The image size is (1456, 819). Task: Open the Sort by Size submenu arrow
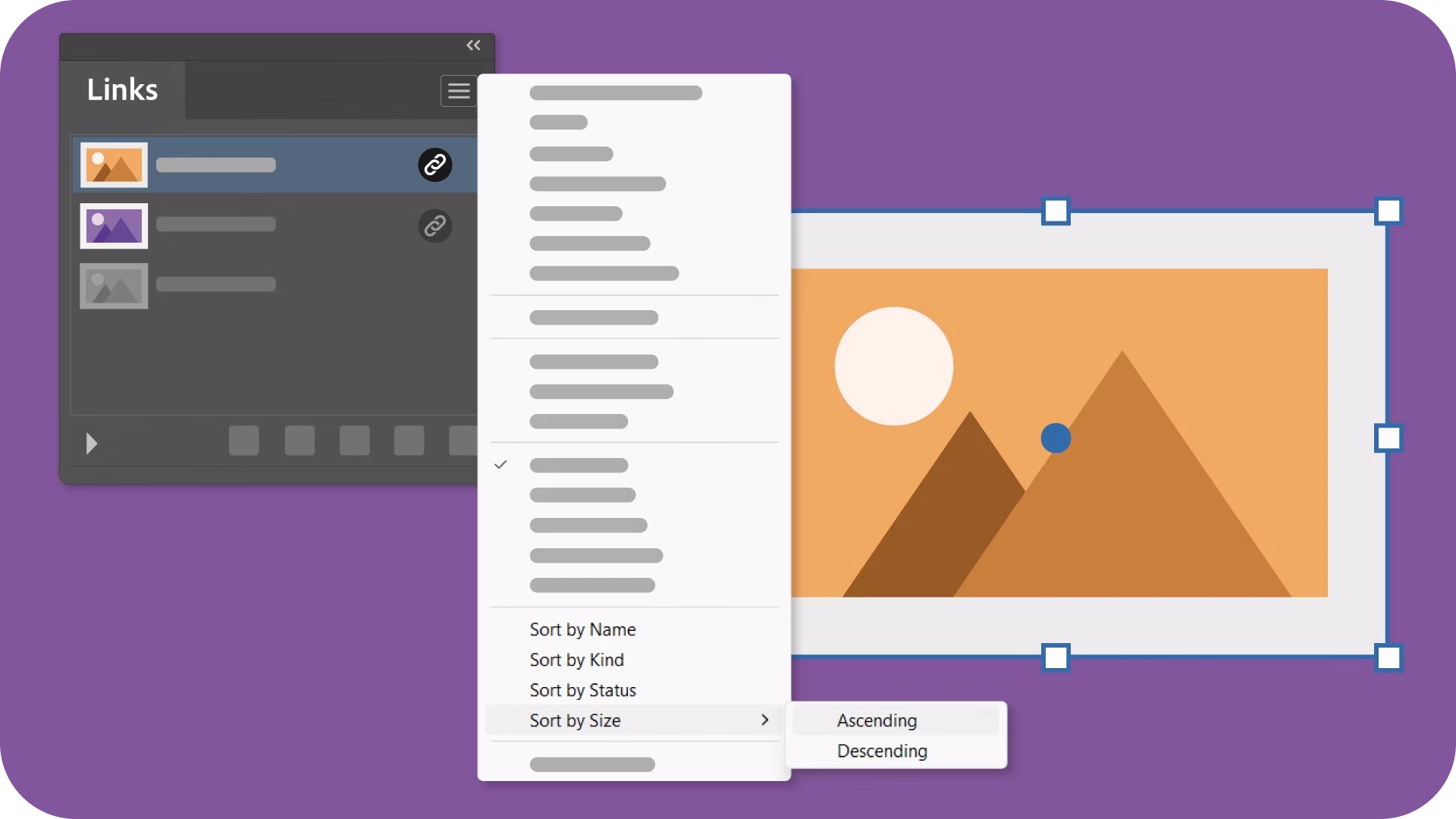coord(764,720)
